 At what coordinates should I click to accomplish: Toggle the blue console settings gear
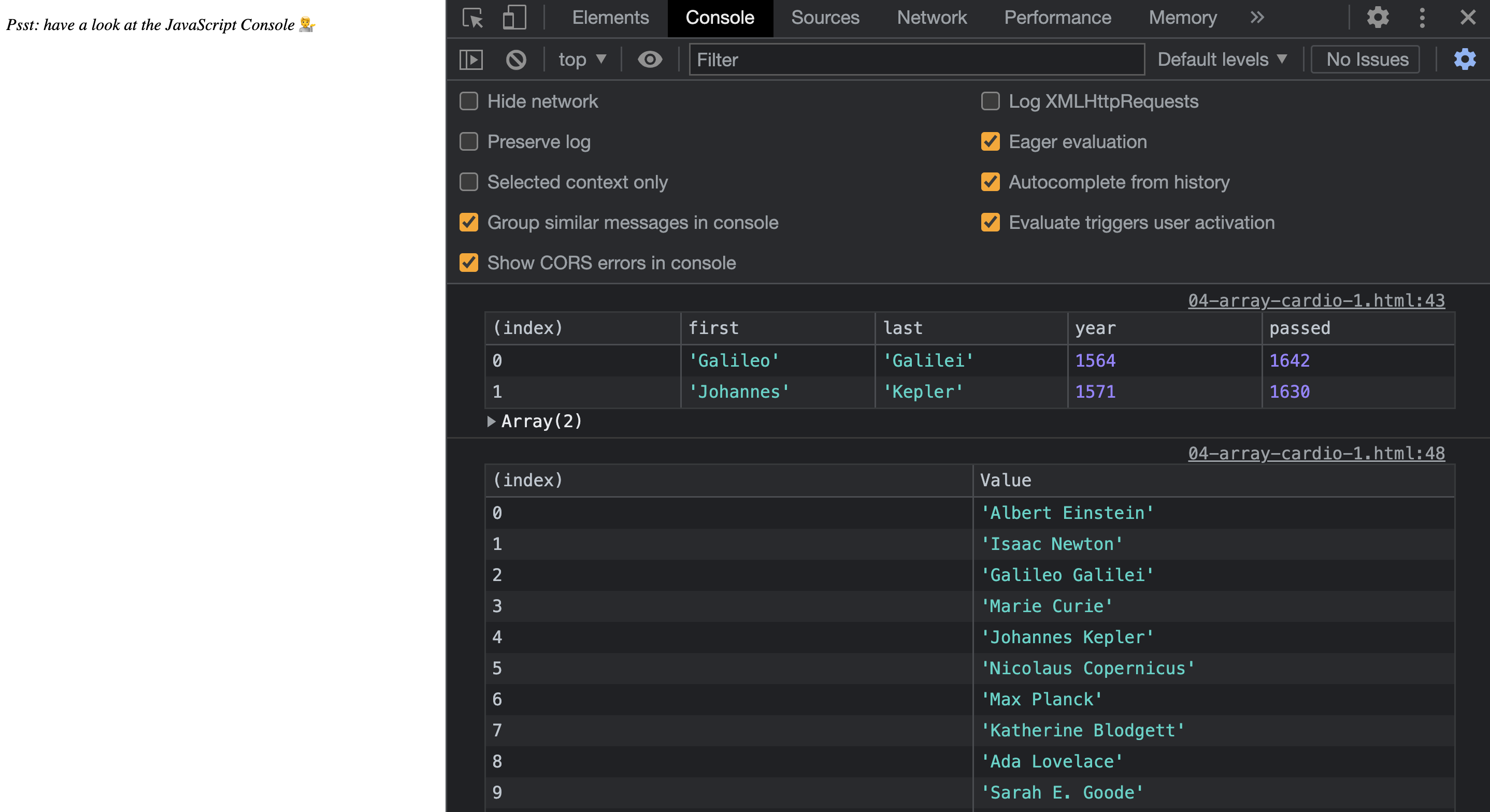[x=1465, y=60]
